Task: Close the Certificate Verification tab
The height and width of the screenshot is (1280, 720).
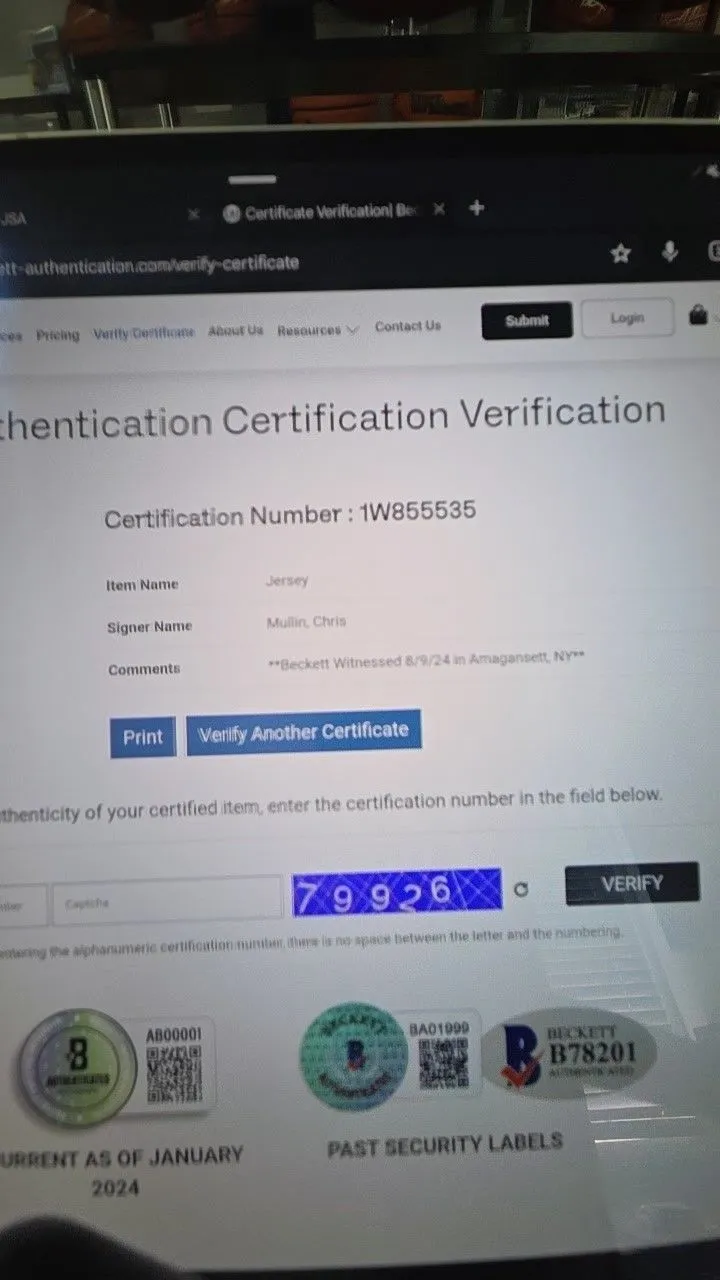Action: click(x=438, y=210)
